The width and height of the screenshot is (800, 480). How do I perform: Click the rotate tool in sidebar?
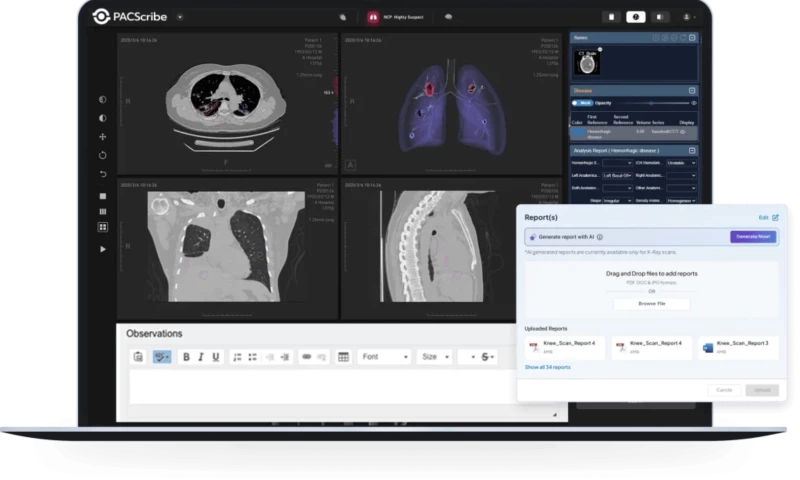click(x=103, y=155)
